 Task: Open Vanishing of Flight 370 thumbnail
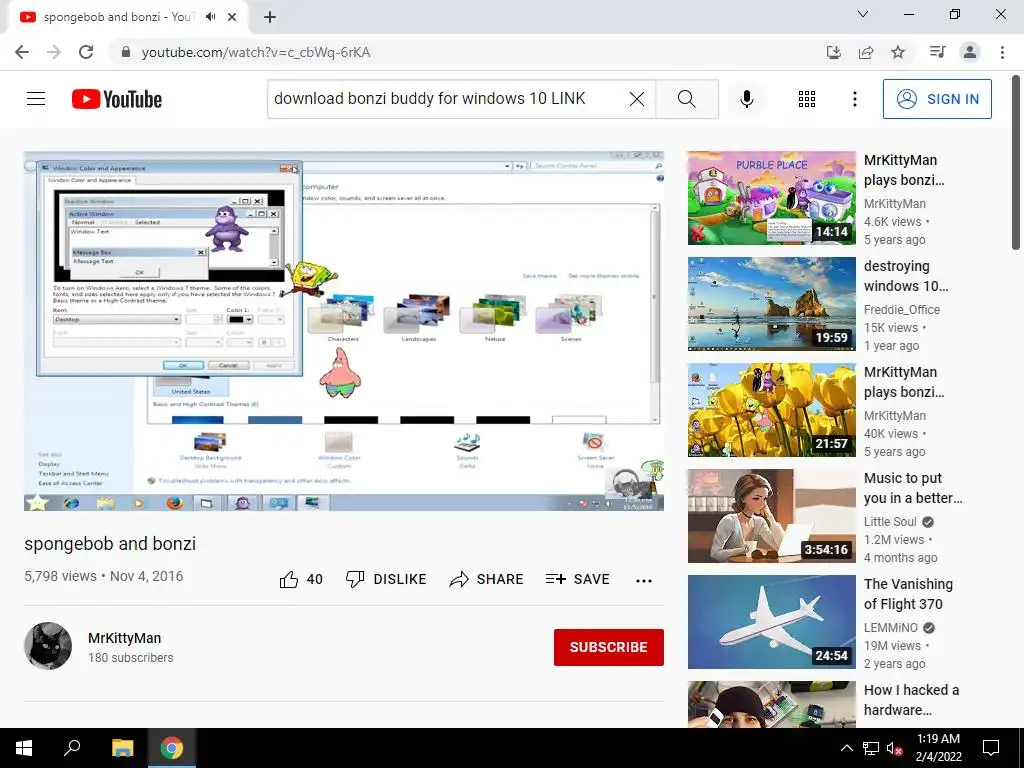(x=771, y=622)
